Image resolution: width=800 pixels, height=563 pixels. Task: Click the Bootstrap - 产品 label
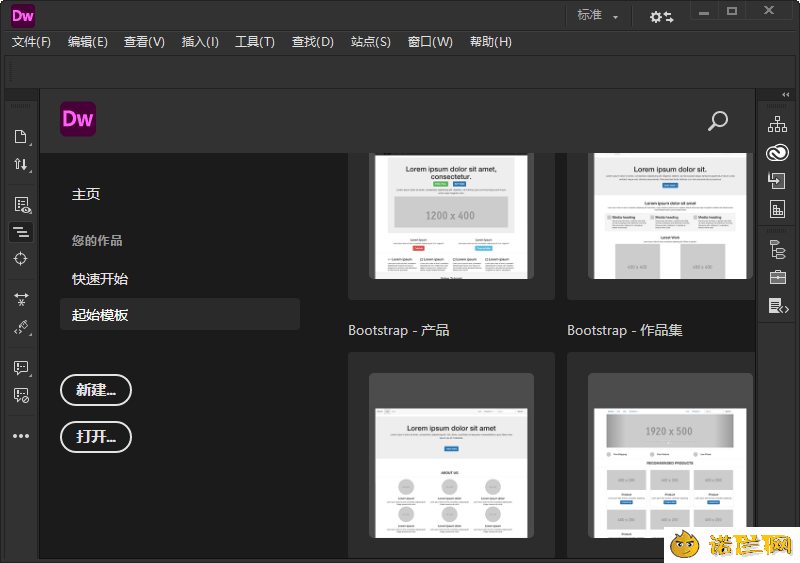click(398, 330)
